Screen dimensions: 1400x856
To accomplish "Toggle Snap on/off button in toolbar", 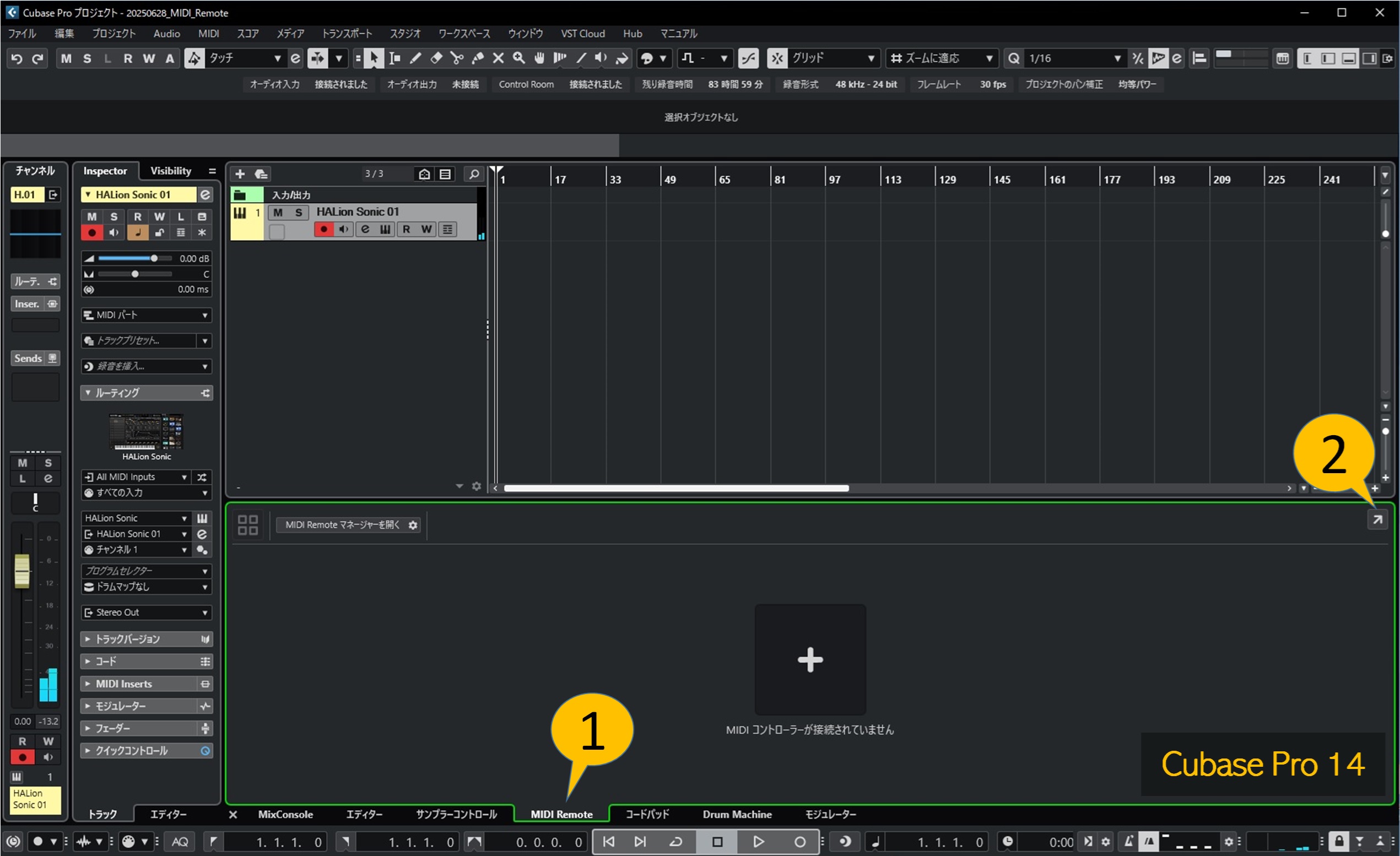I will pos(777,58).
